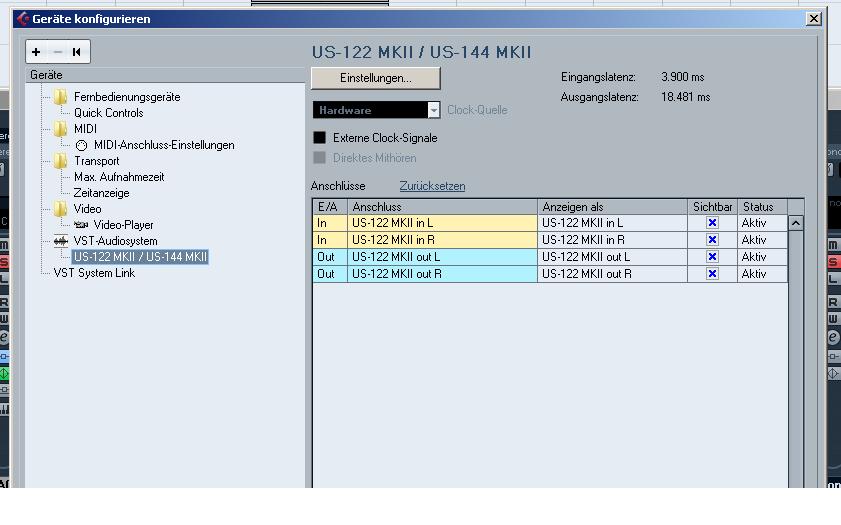Select VST System Link entry

pyautogui.click(x=94, y=273)
